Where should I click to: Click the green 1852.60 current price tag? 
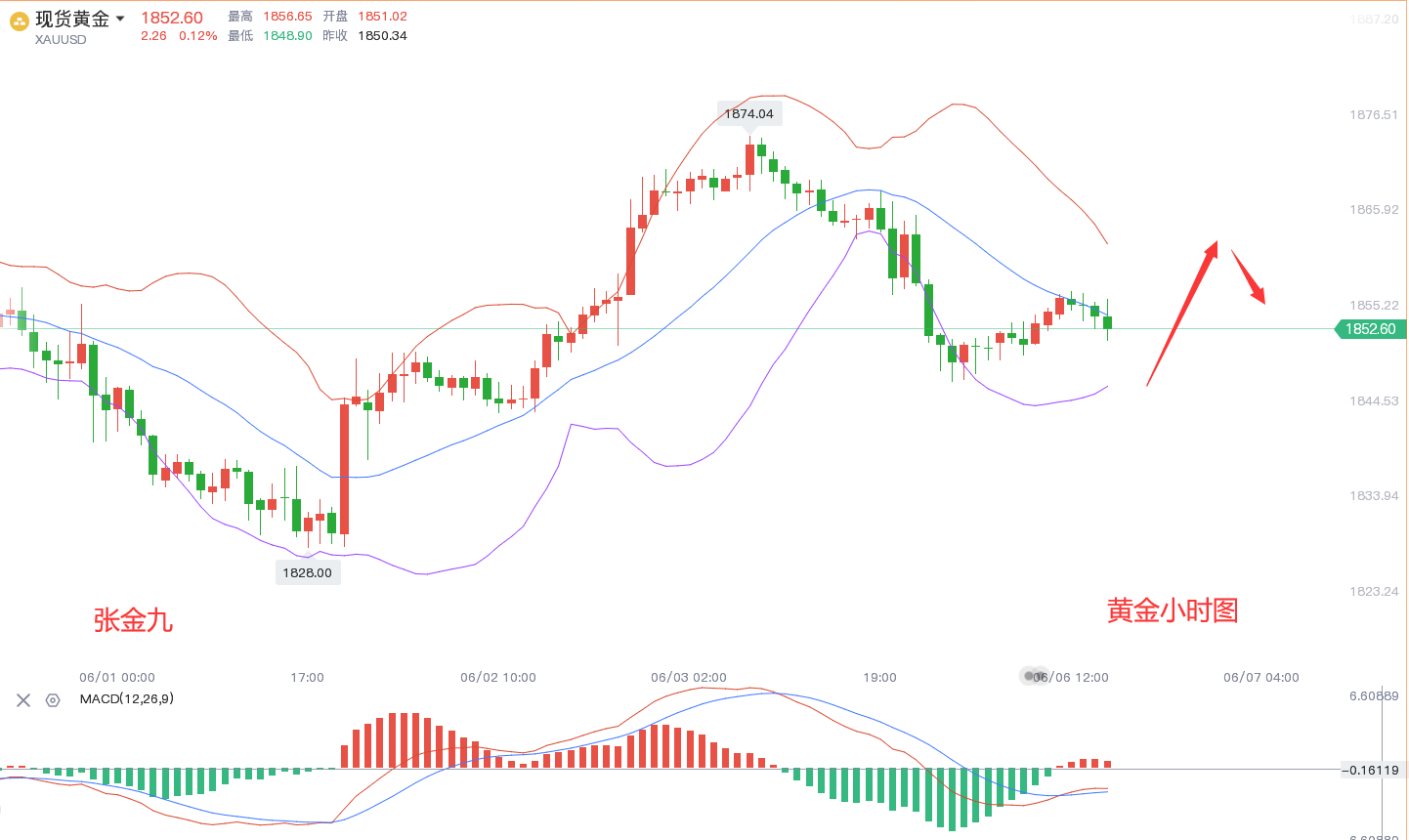[1371, 329]
